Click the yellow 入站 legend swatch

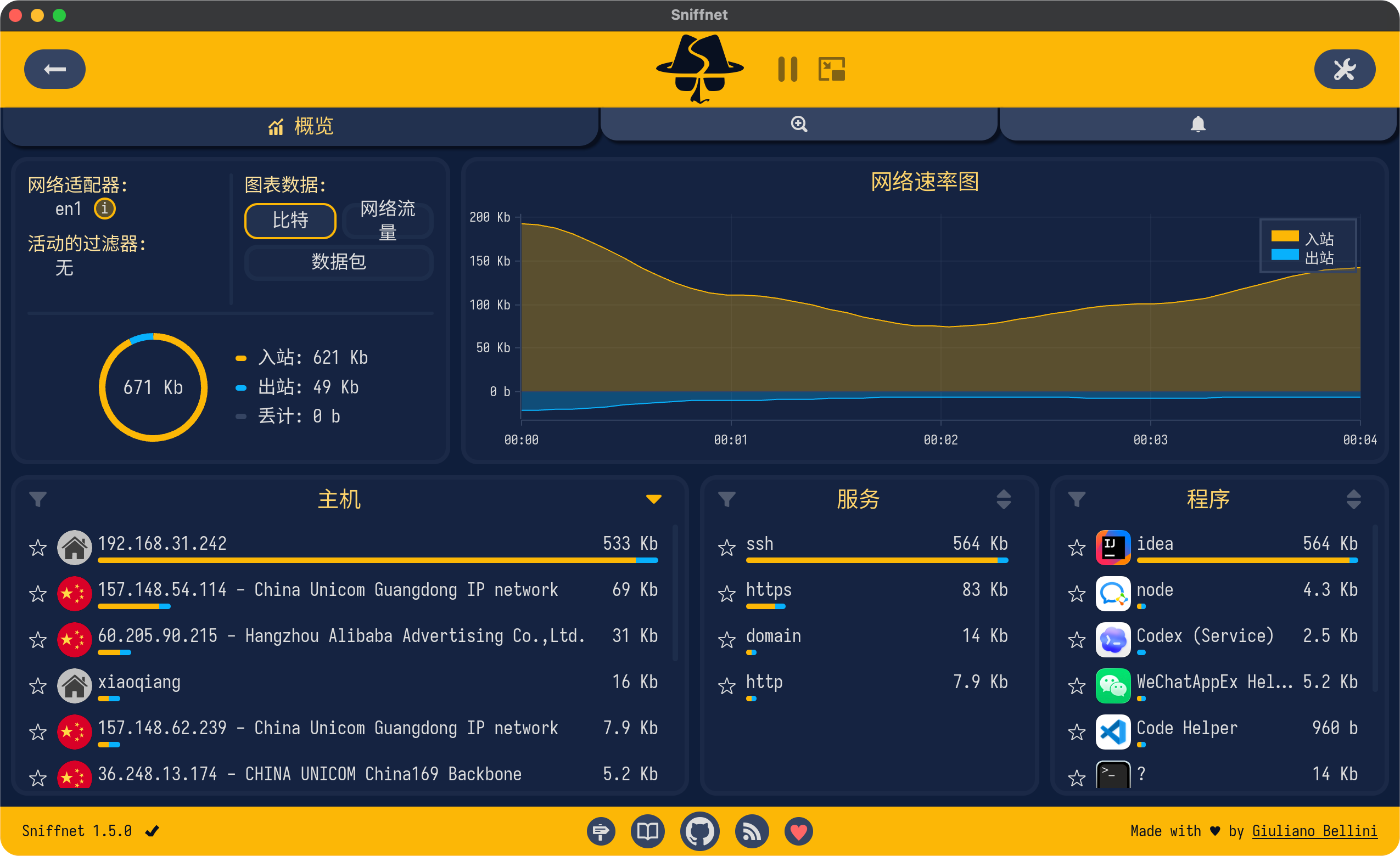point(1284,236)
